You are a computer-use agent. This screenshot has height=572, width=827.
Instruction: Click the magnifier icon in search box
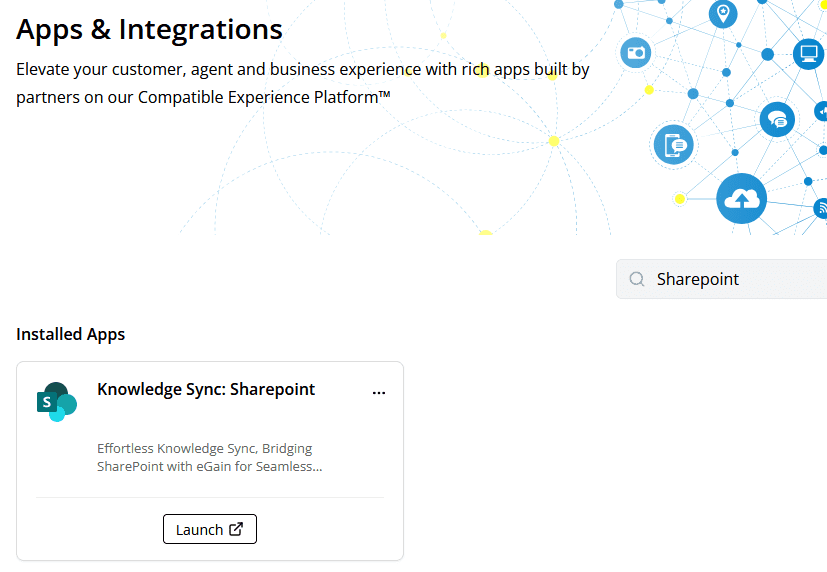[637, 280]
